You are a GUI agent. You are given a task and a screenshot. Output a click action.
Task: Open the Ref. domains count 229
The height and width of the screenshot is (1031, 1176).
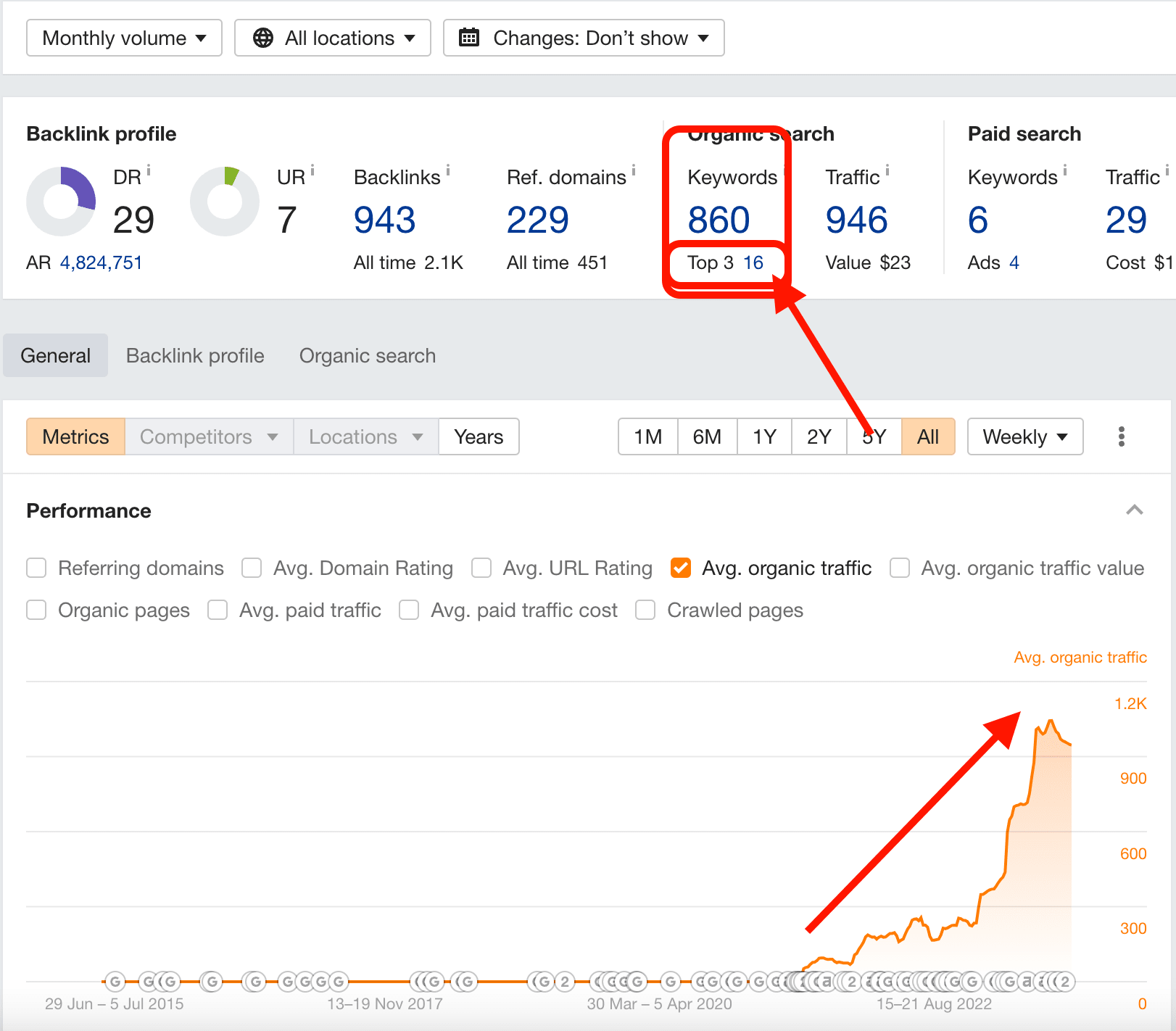[537, 220]
